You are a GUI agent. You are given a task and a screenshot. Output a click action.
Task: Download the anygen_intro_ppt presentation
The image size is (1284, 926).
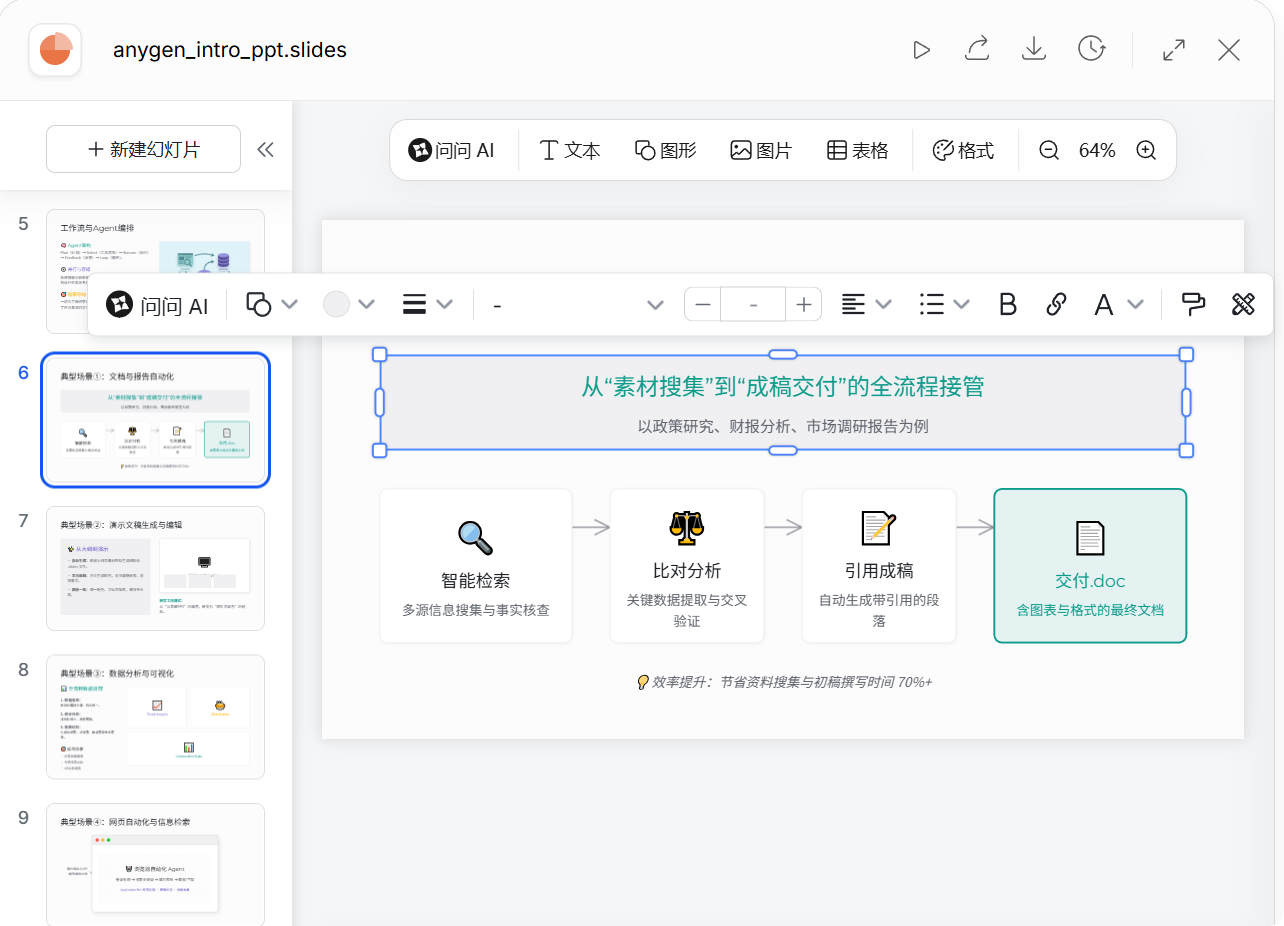point(1034,49)
